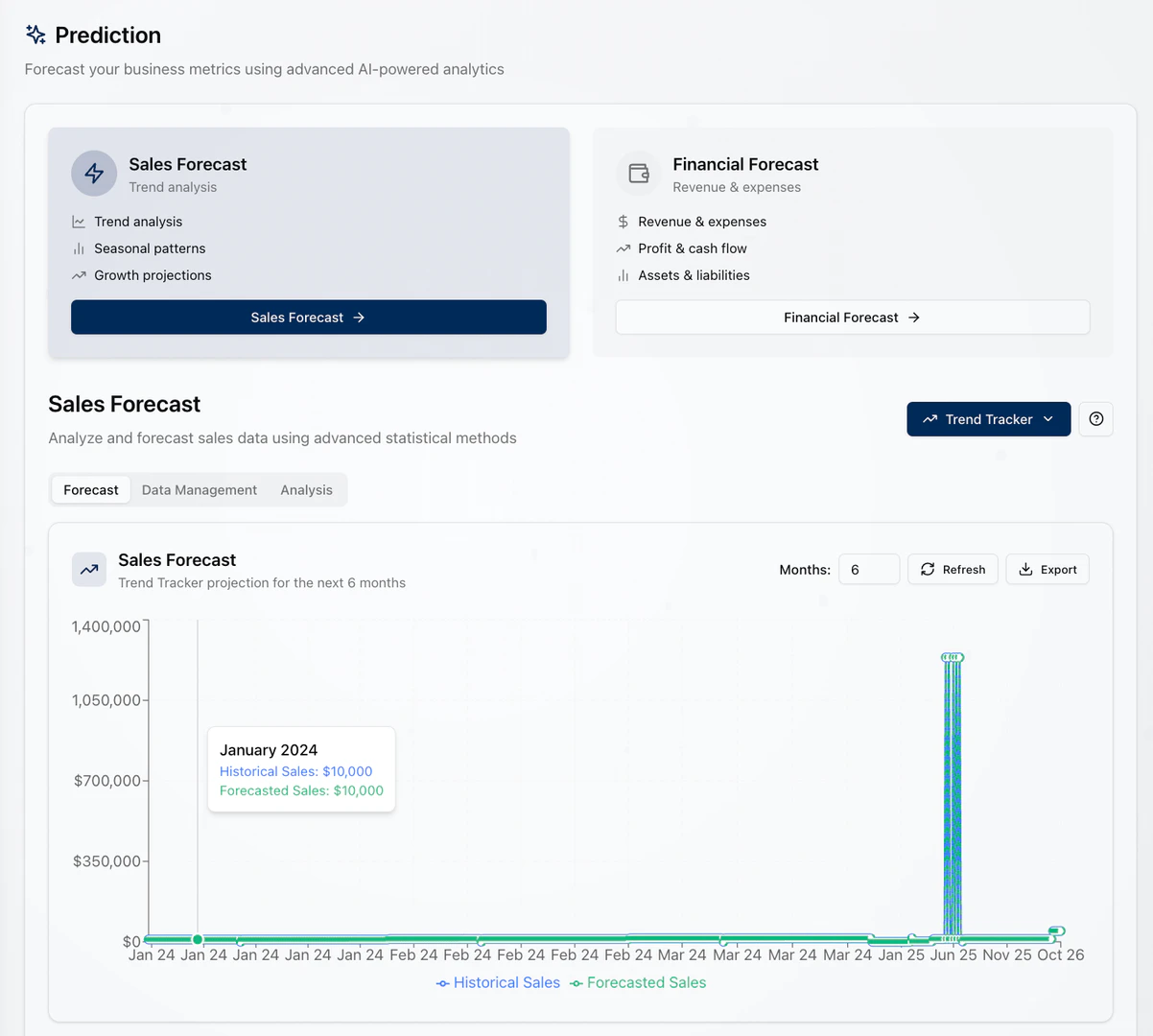Viewport: 1153px width, 1036px height.
Task: Click the line chart icon beside Trend analysis
Action: [79, 222]
